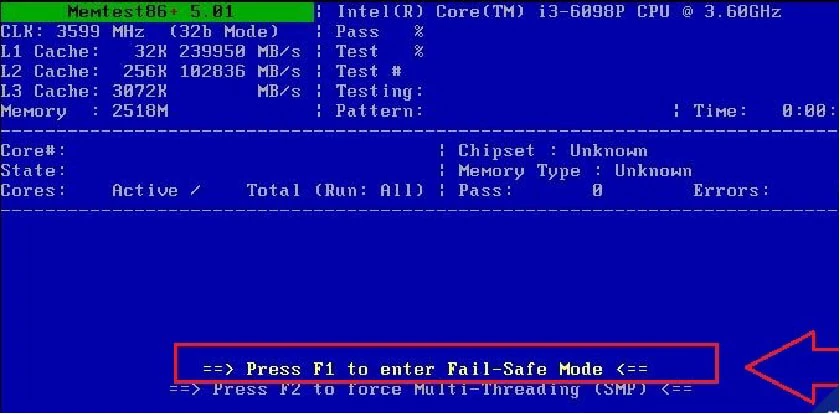Image resolution: width=840 pixels, height=414 pixels.
Task: Click the Memtest86+ 5.01 title banner
Action: coord(157,11)
